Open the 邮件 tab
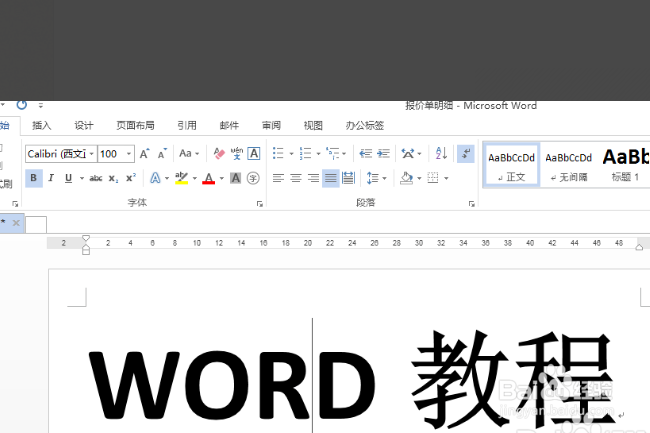The height and width of the screenshot is (433, 650). (x=229, y=126)
